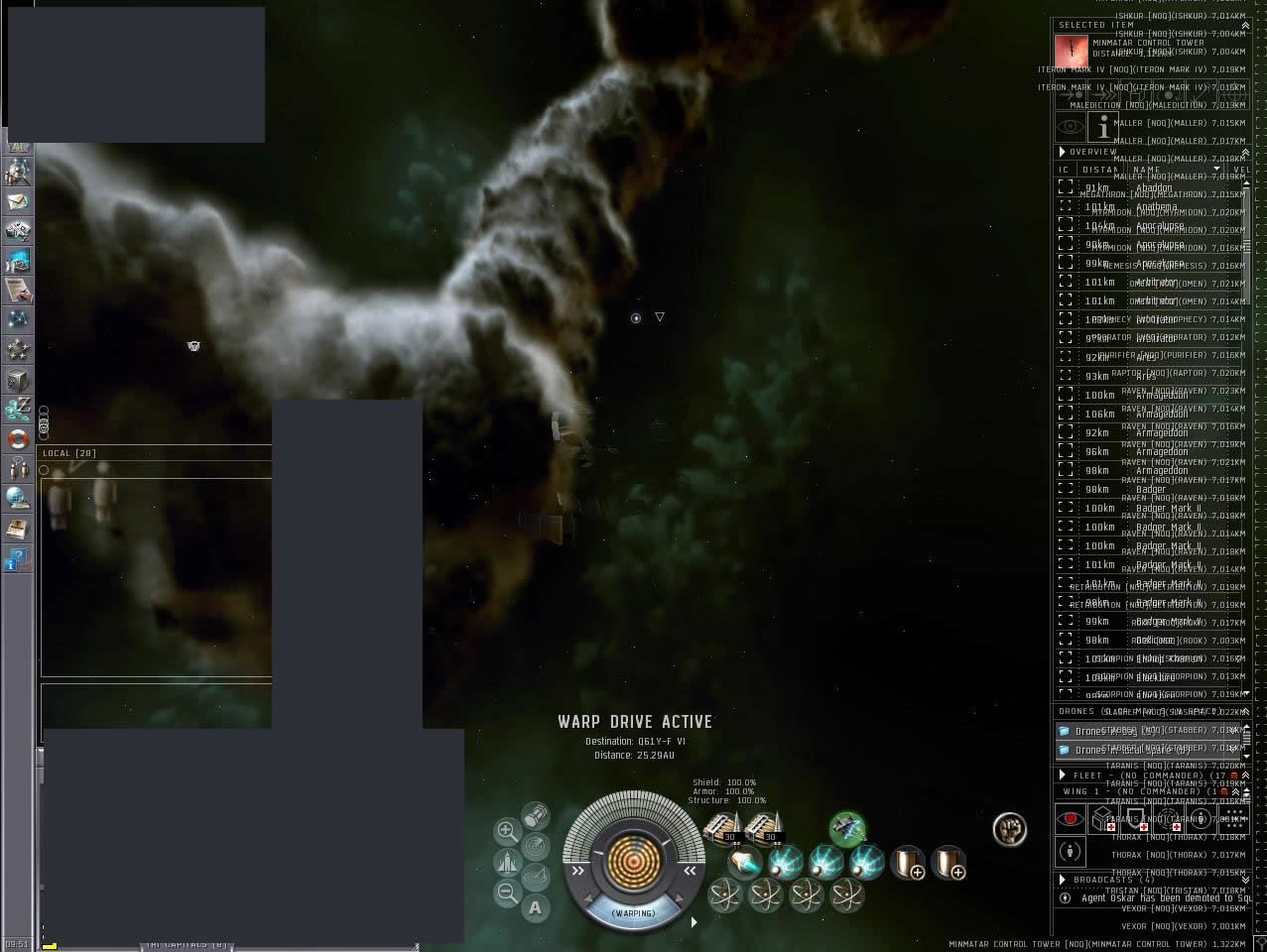Open the five-star corporation icon

[18, 349]
